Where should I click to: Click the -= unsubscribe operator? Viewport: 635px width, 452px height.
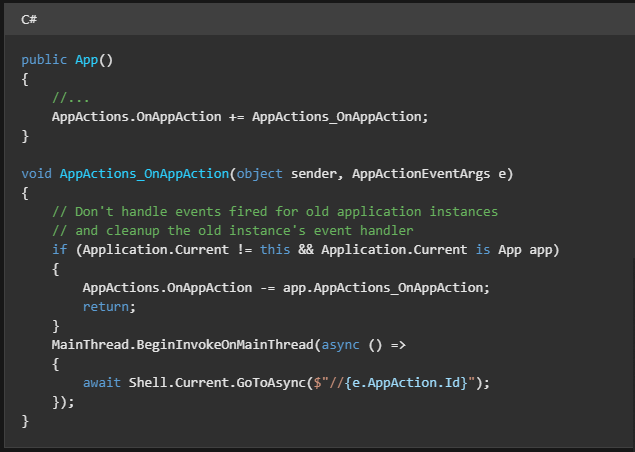coord(268,287)
